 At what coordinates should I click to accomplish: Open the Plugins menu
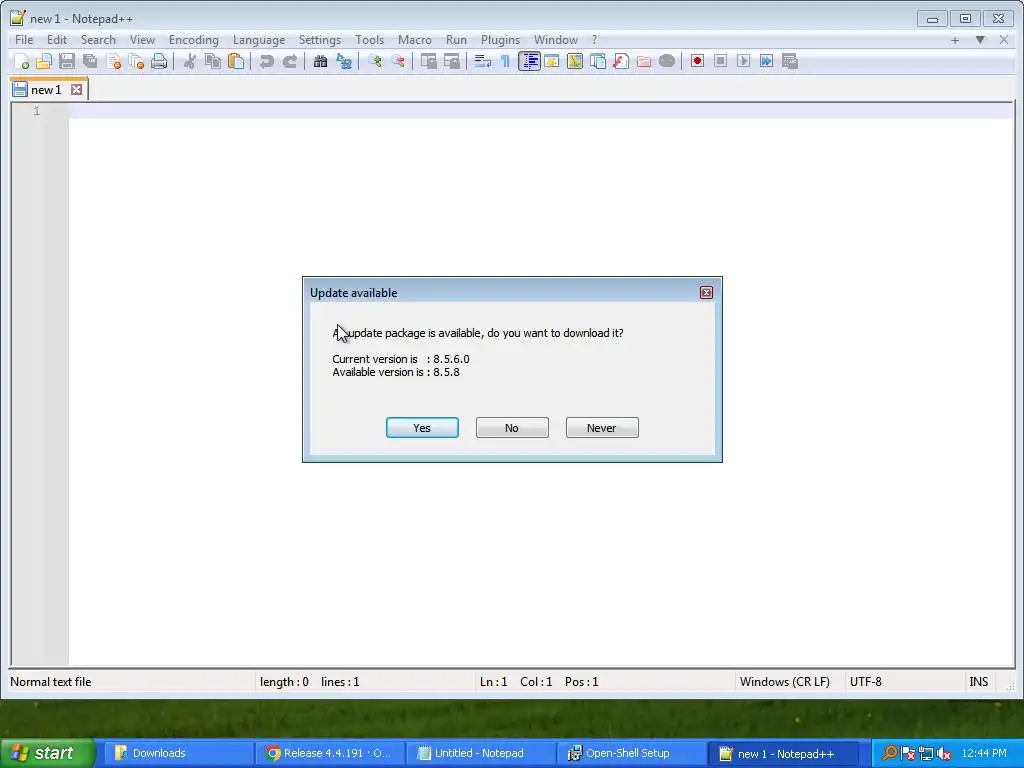[501, 40]
